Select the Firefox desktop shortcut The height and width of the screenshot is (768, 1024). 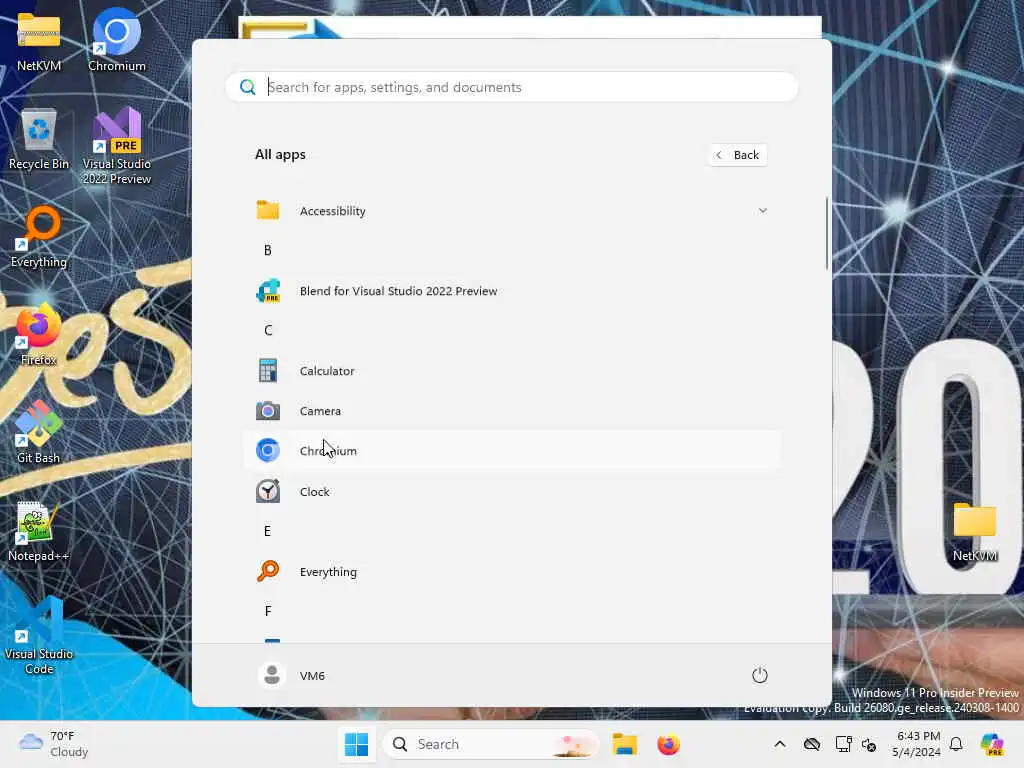coord(39,334)
